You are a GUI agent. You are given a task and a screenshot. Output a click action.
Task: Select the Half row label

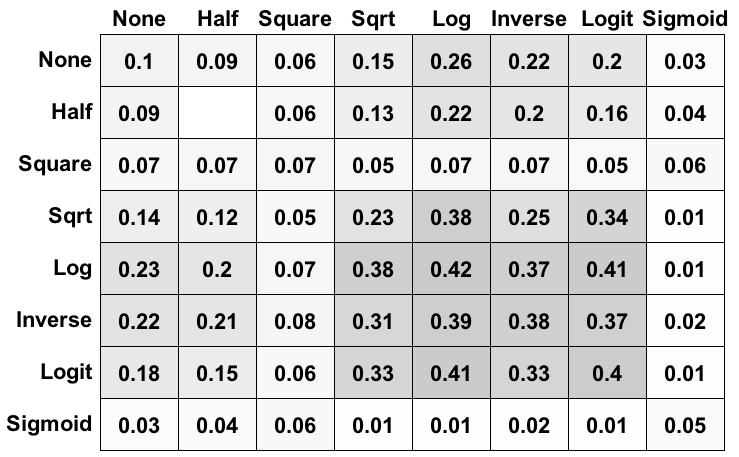click(71, 112)
